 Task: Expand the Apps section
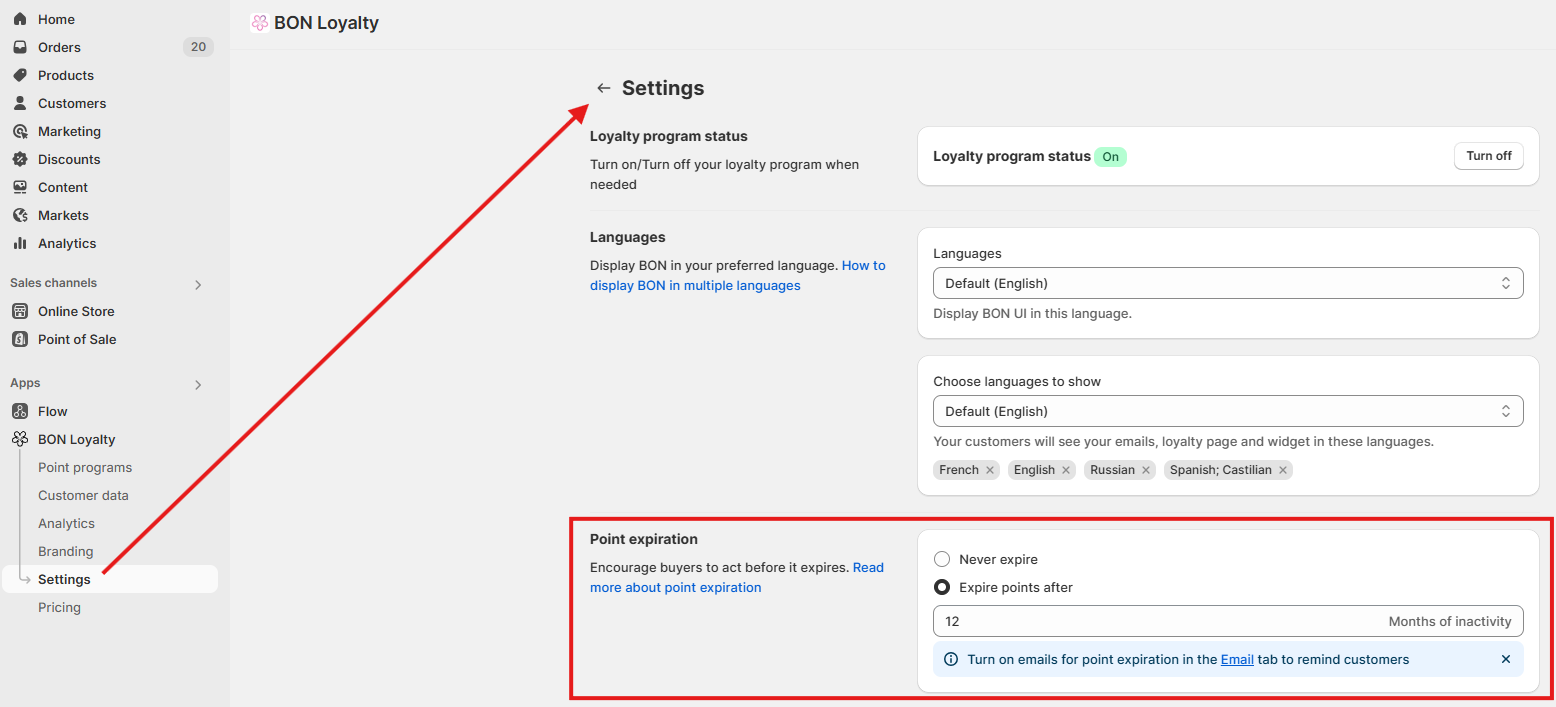click(198, 384)
